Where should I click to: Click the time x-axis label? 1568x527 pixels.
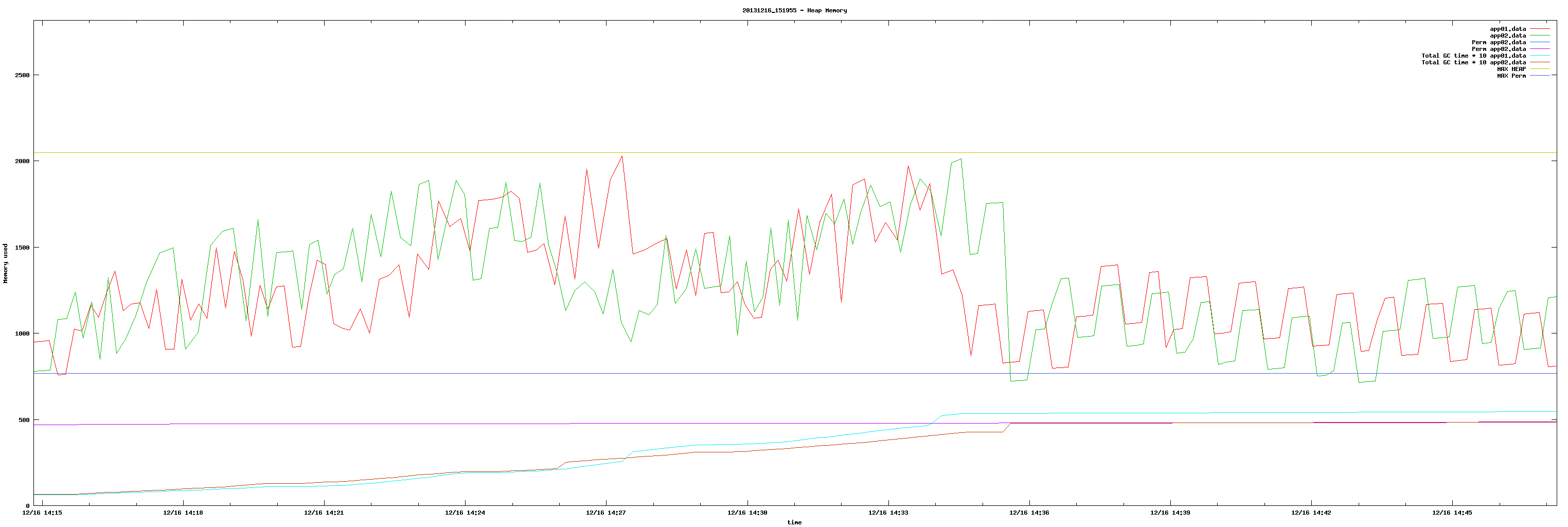tap(794, 522)
